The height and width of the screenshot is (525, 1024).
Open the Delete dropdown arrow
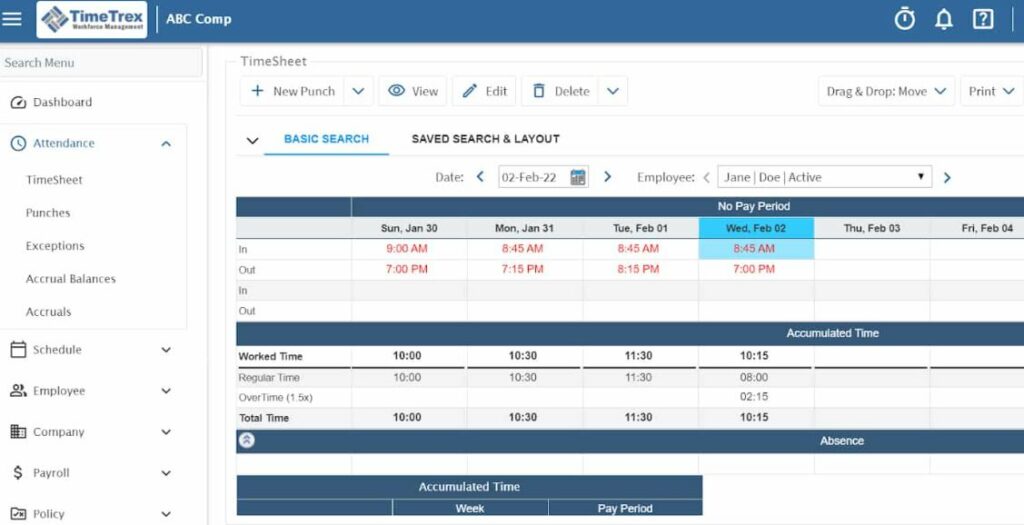tap(613, 91)
